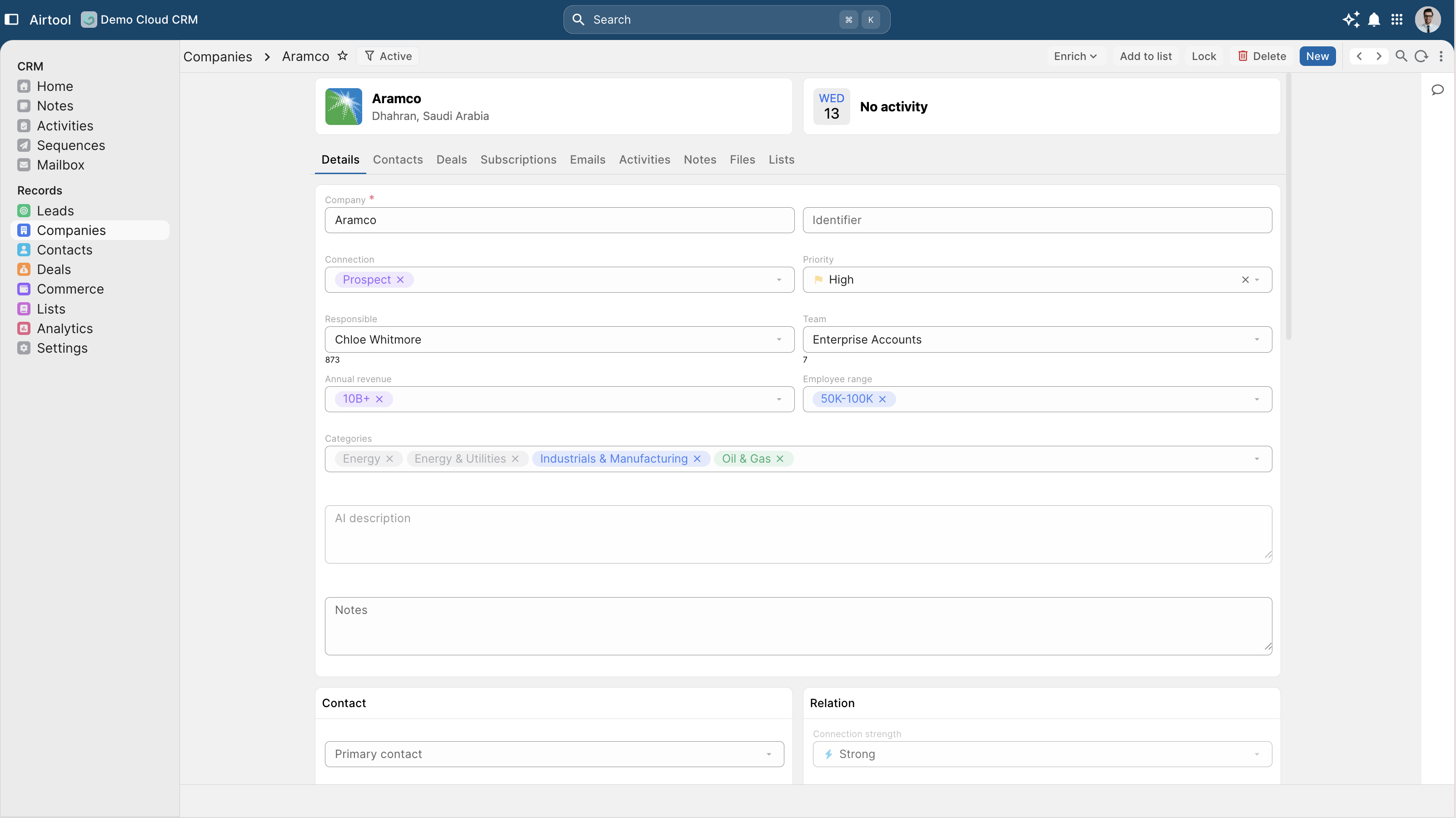The width and height of the screenshot is (1456, 818).
Task: Expand the Enrich dropdown
Action: click(x=1075, y=56)
